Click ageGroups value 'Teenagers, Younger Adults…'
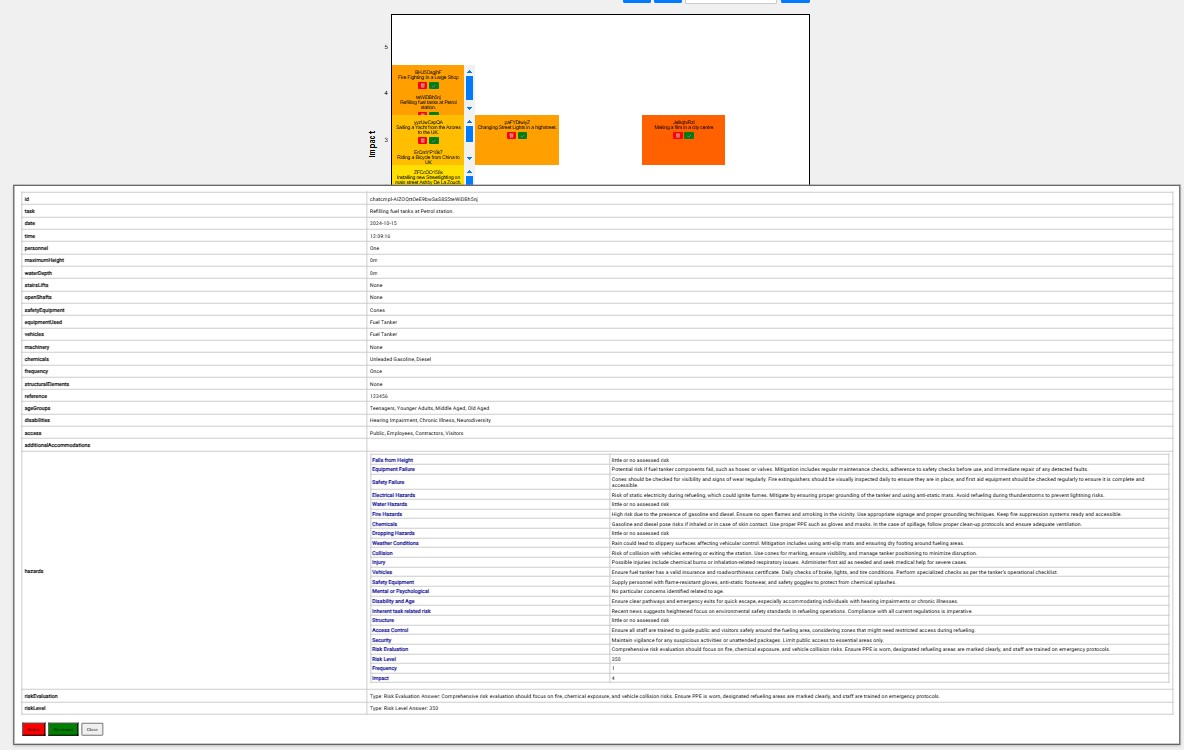Image resolution: width=1184 pixels, height=750 pixels. (x=429, y=408)
